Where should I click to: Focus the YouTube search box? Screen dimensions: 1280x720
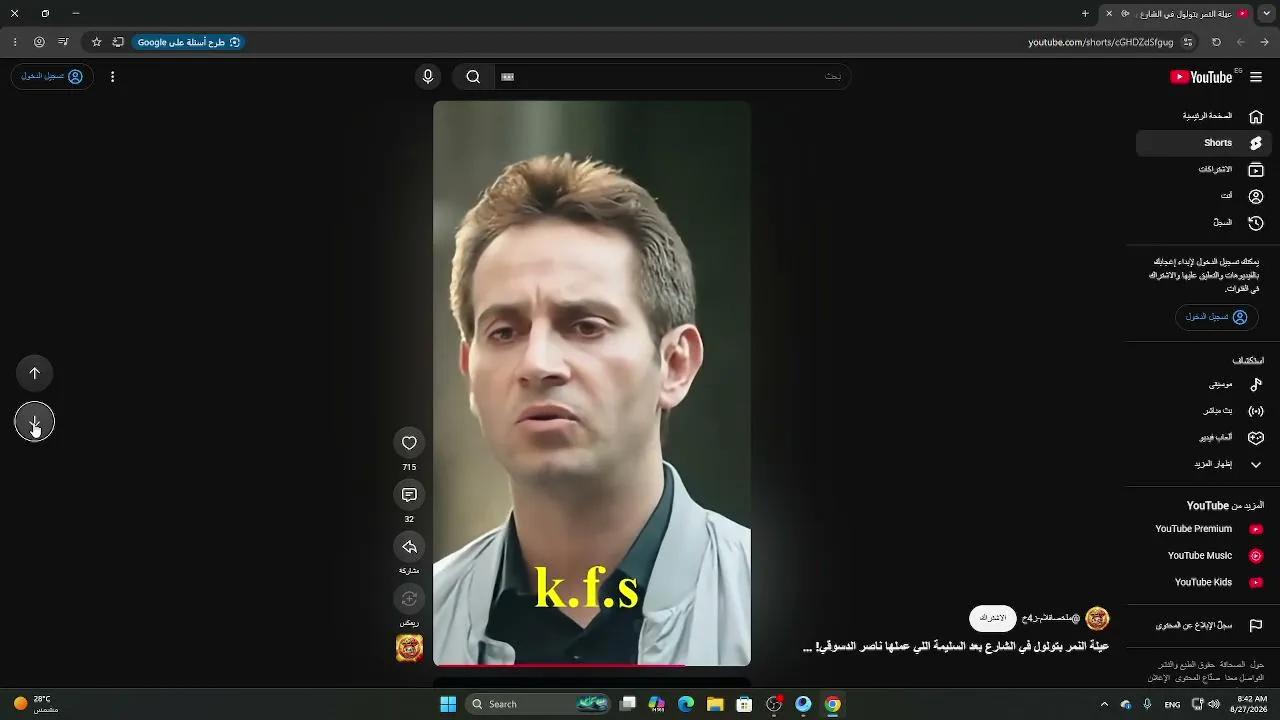click(x=672, y=77)
